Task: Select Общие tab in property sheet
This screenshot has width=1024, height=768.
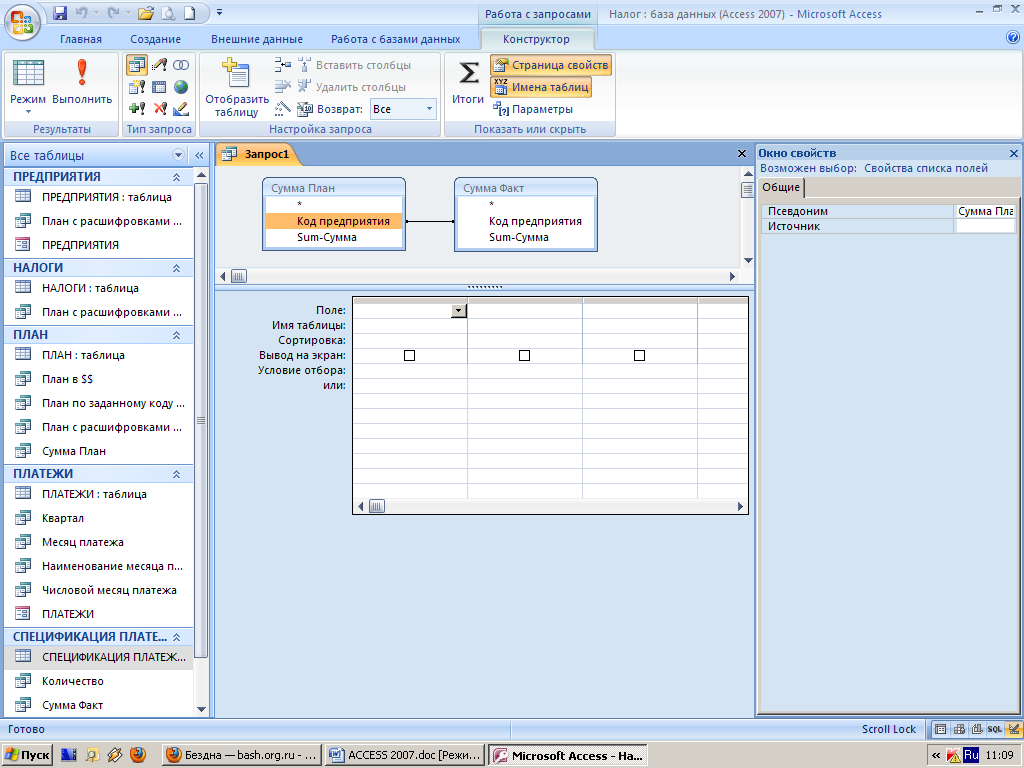Action: tap(781, 187)
